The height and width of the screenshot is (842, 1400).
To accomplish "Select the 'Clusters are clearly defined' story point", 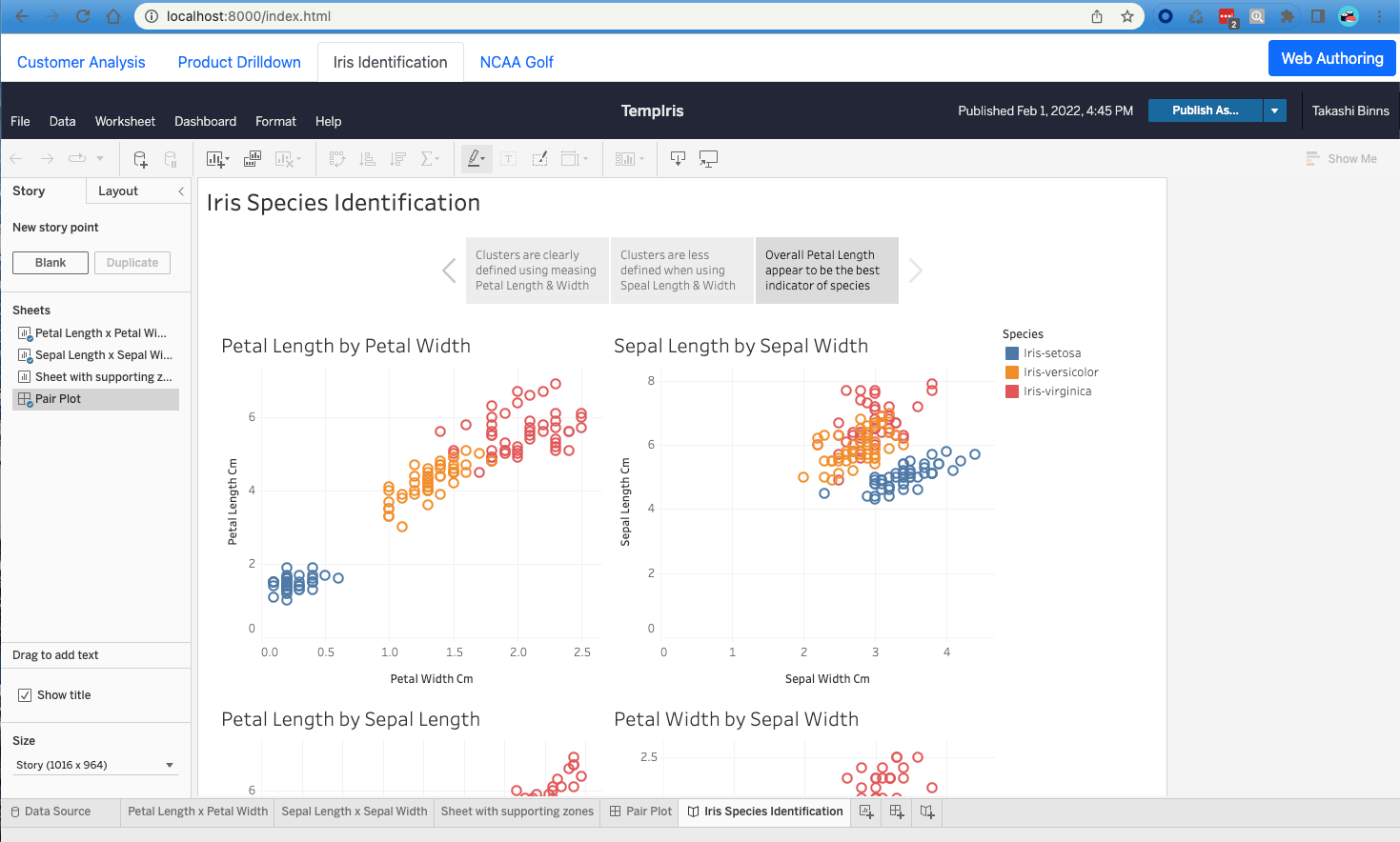I will coord(537,271).
